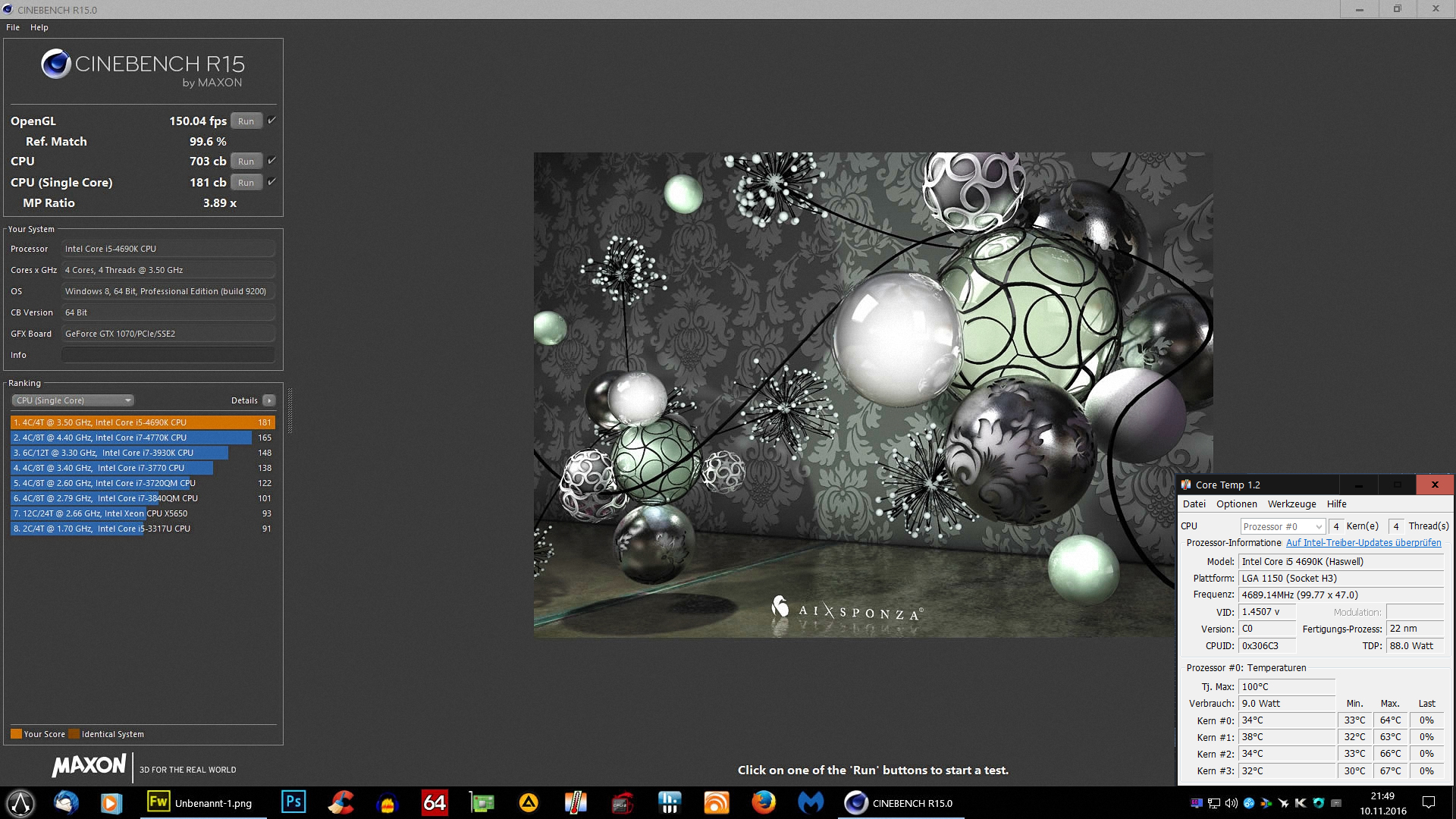Open the Werkzeuge menu in Core Temp

(1291, 504)
